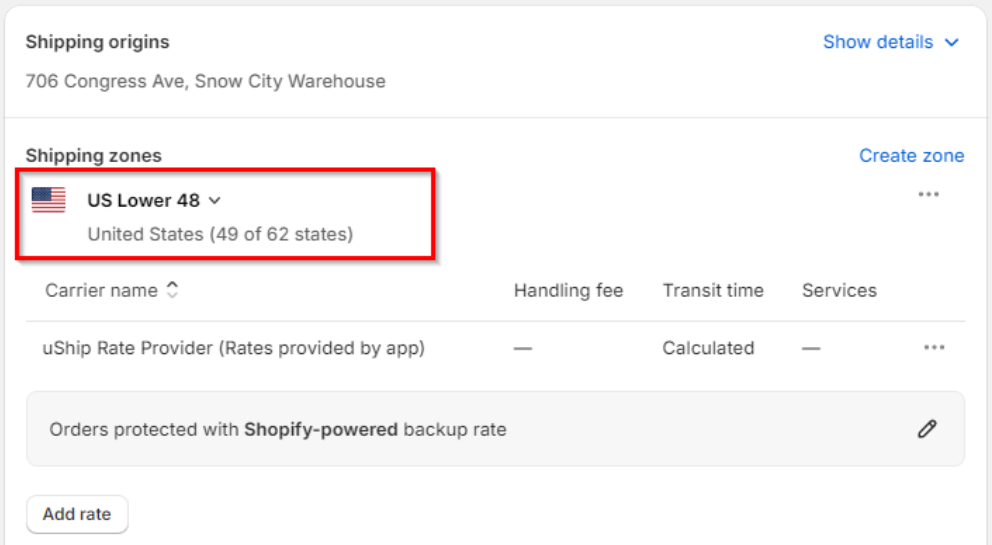Click the Carrier name column header

click(101, 290)
